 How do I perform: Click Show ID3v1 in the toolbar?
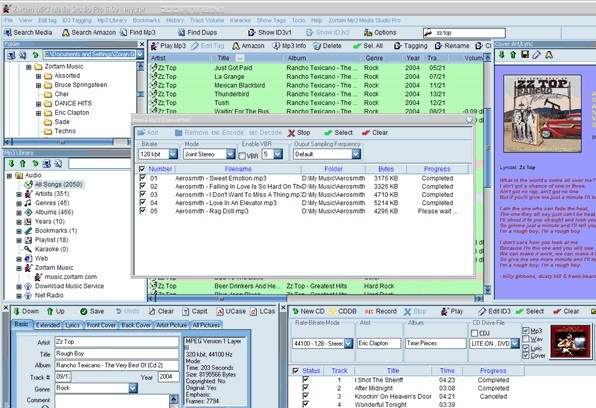[269, 33]
